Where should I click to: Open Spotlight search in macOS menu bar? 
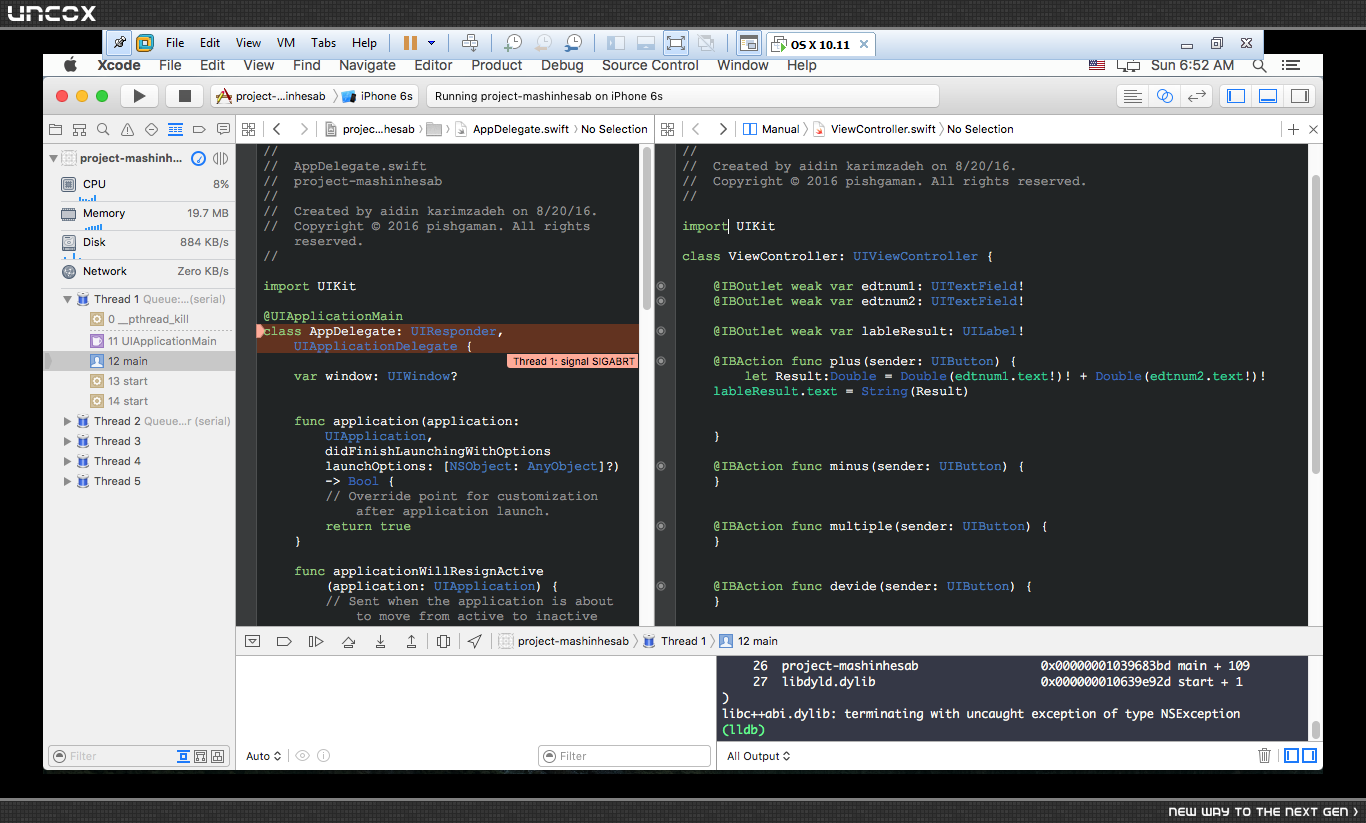pos(1259,65)
